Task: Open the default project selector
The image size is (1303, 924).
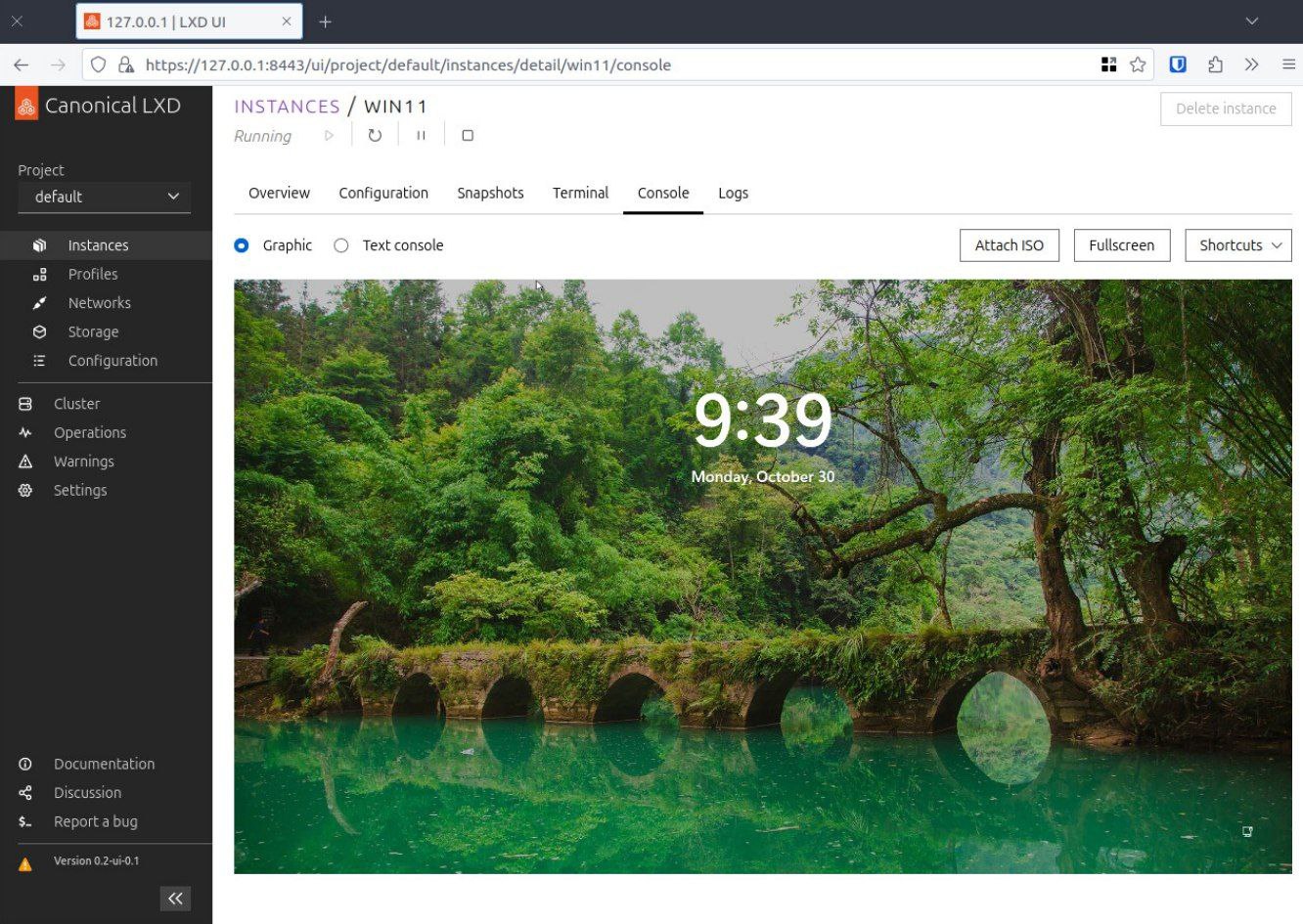Action: [x=105, y=197]
